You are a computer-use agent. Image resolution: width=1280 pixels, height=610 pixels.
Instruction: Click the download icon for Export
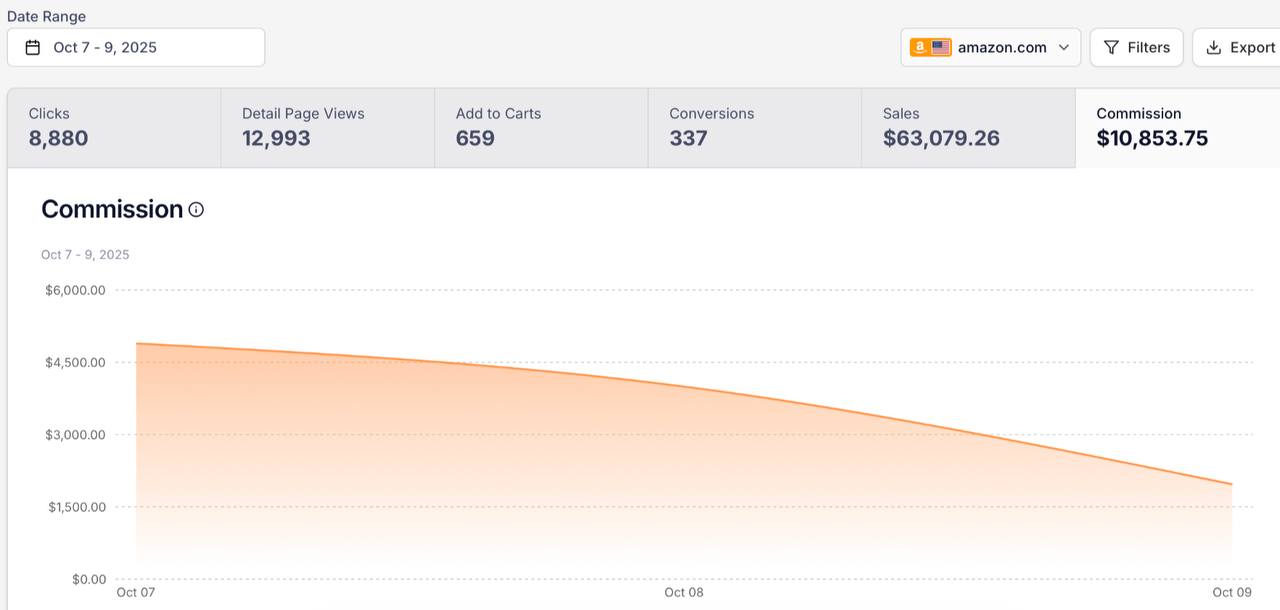click(1214, 47)
